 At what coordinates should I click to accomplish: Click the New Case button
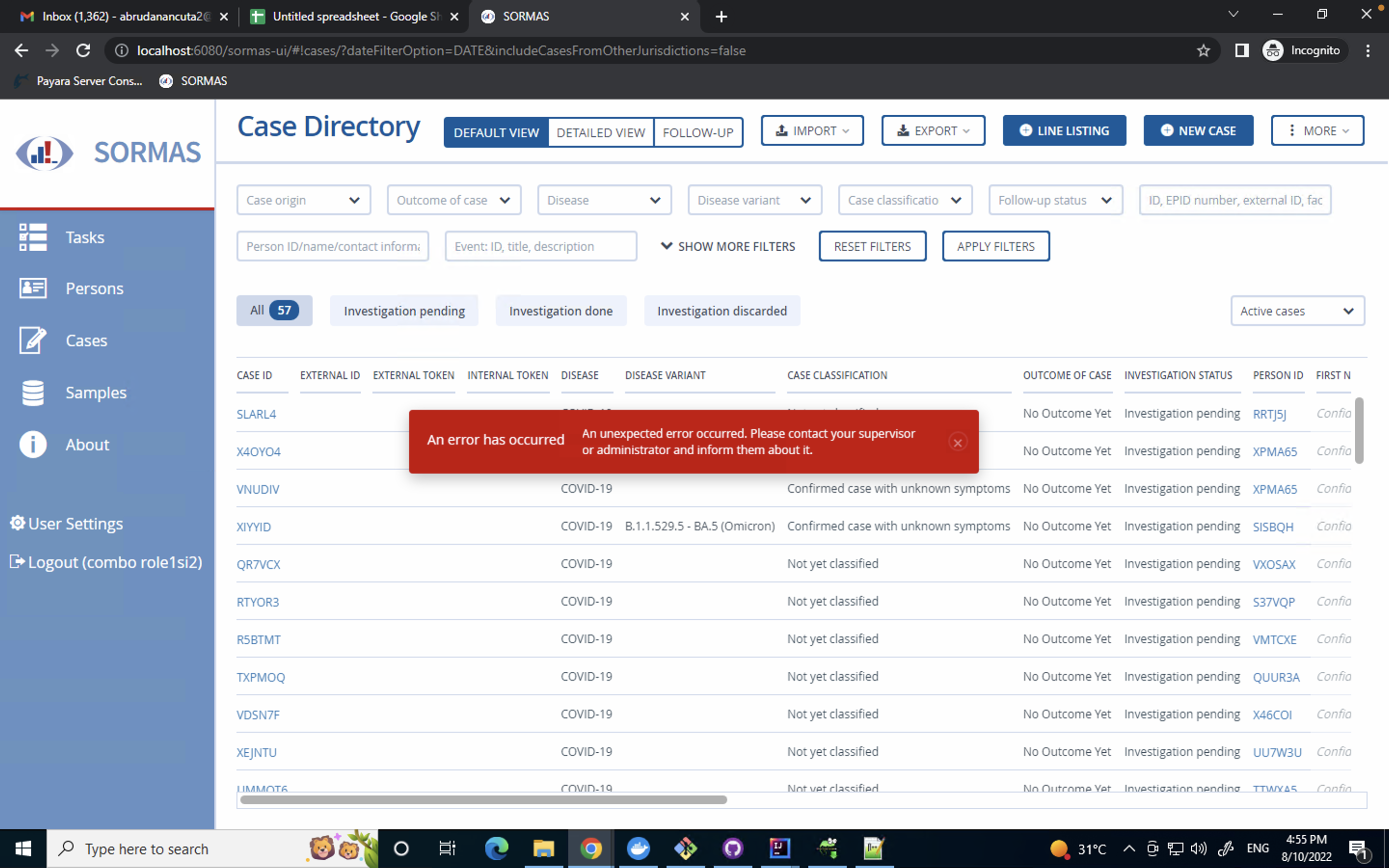pyautogui.click(x=1198, y=131)
